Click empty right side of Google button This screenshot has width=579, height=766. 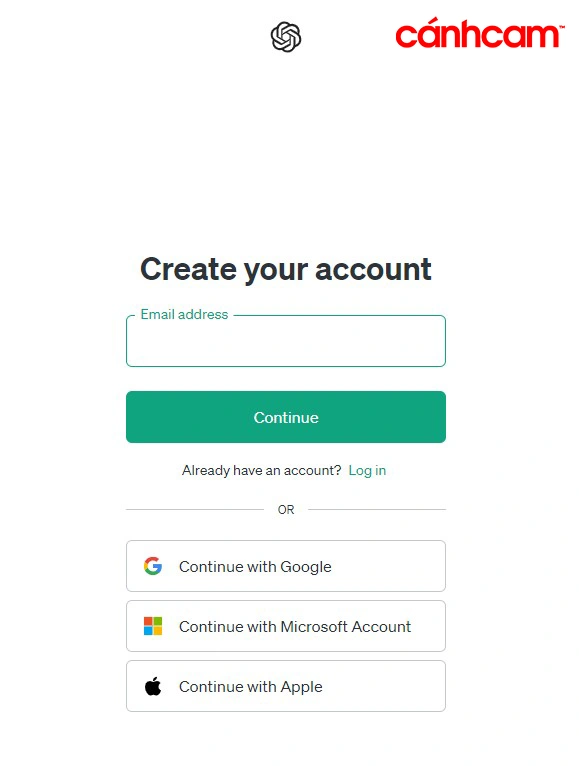pyautogui.click(x=391, y=566)
